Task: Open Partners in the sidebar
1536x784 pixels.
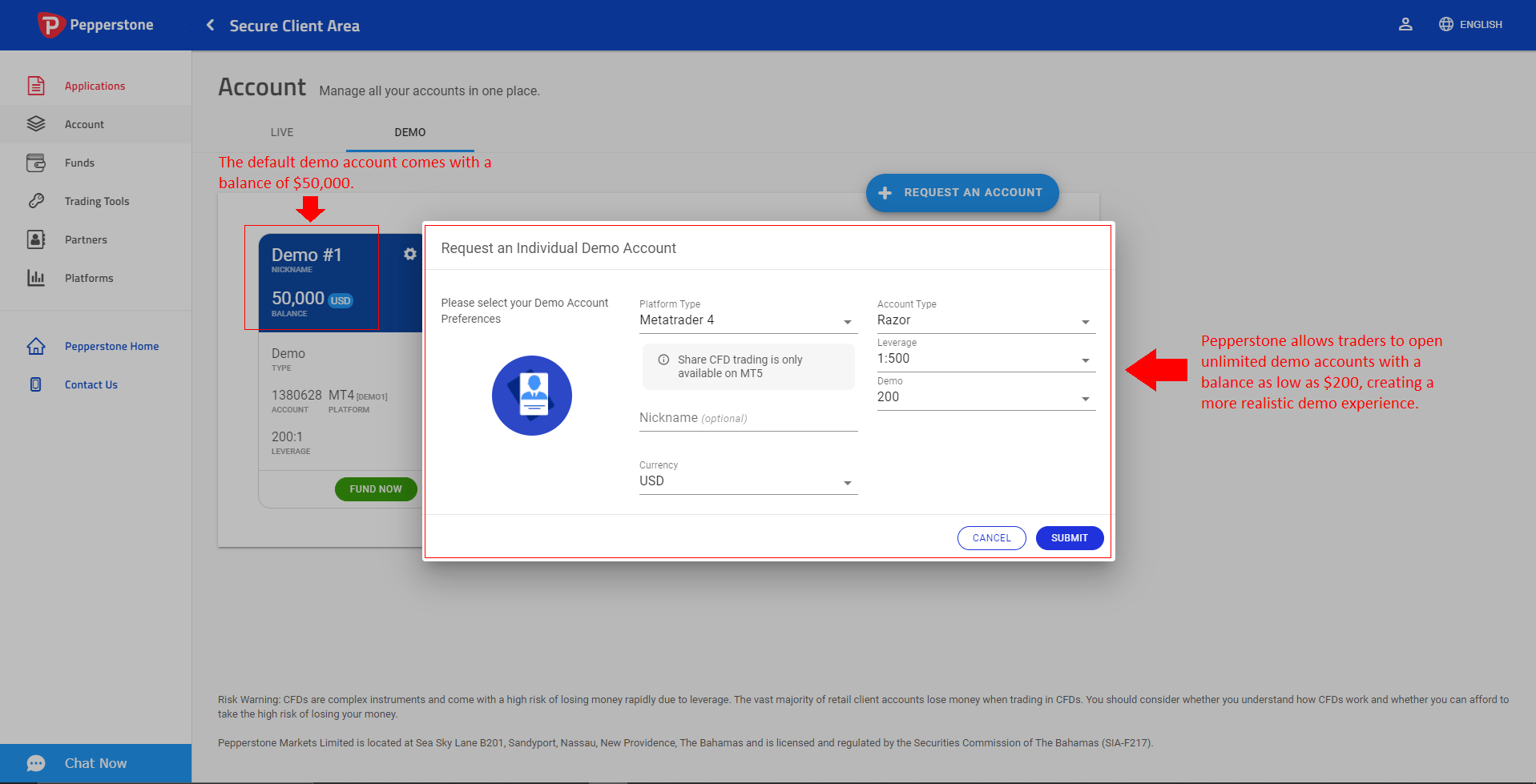Action: pyautogui.click(x=95, y=239)
